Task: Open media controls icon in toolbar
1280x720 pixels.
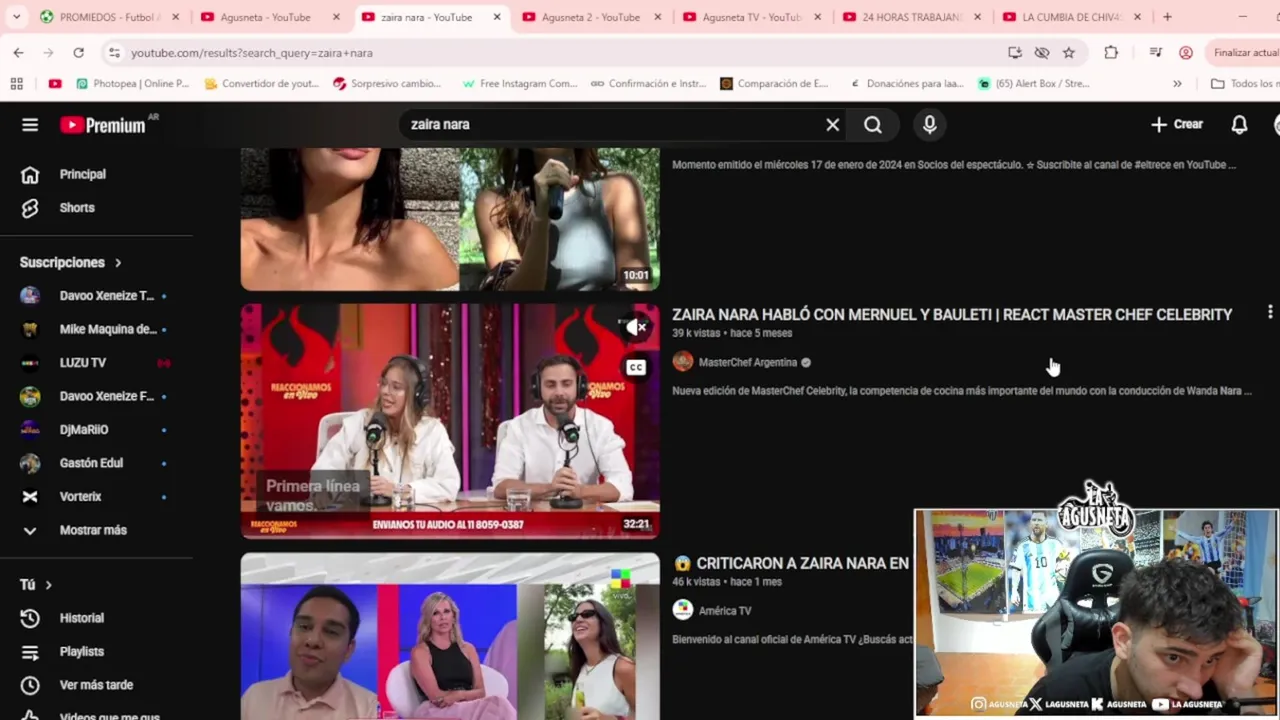Action: 1156,53
